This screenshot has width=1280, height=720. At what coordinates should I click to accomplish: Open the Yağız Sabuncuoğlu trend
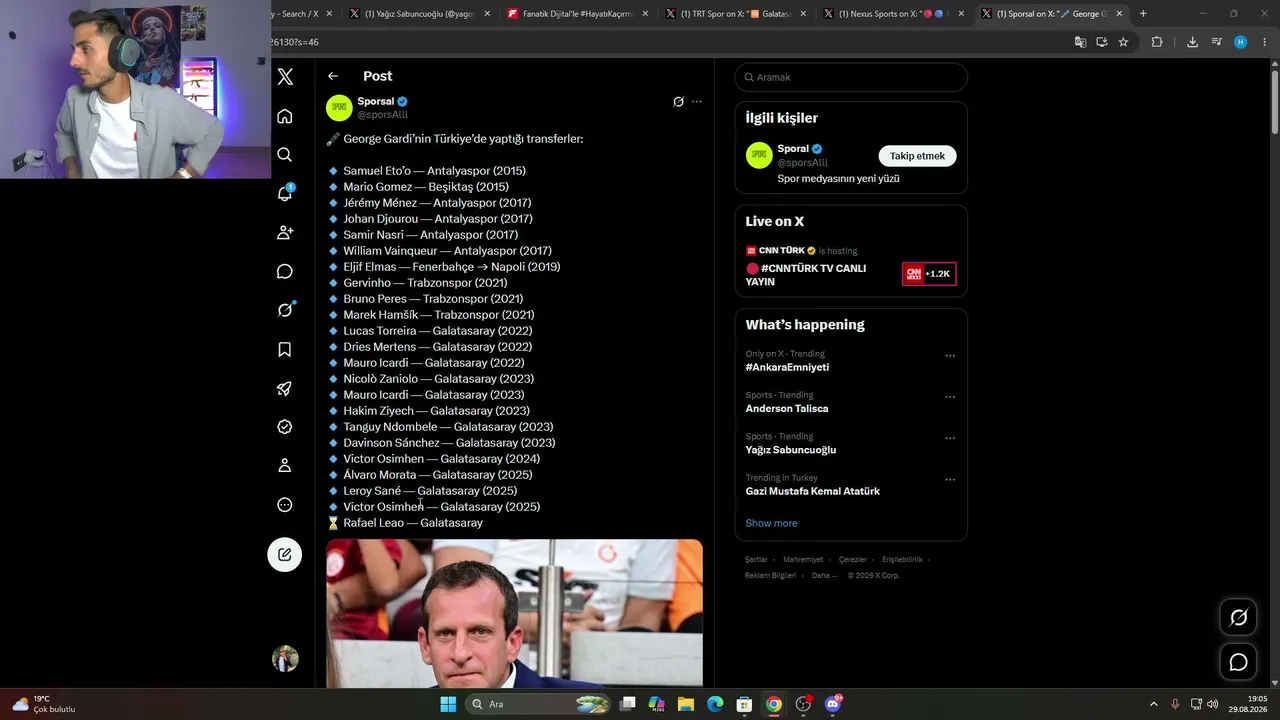[x=791, y=450]
